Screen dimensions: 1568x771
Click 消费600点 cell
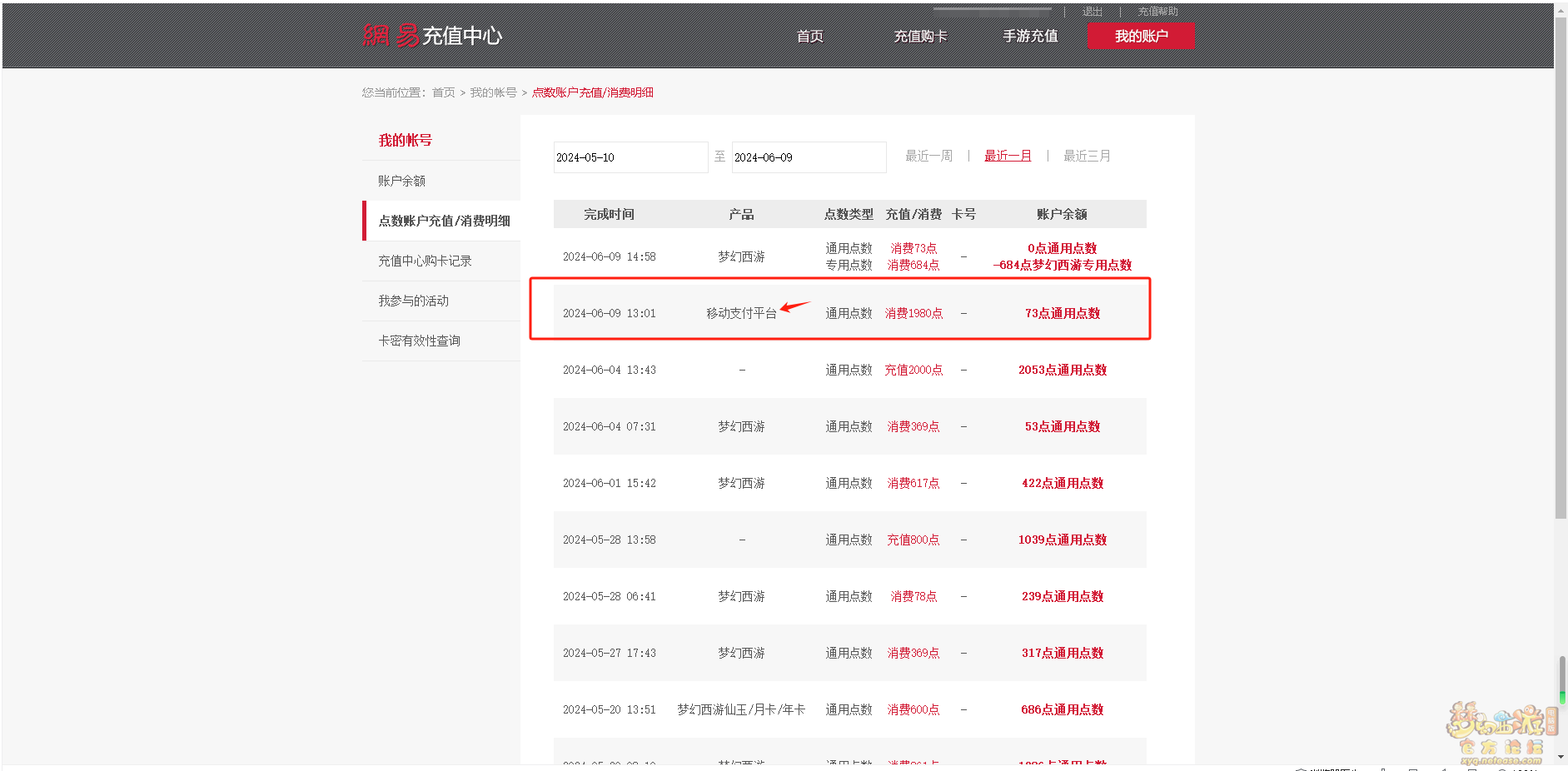point(913,709)
